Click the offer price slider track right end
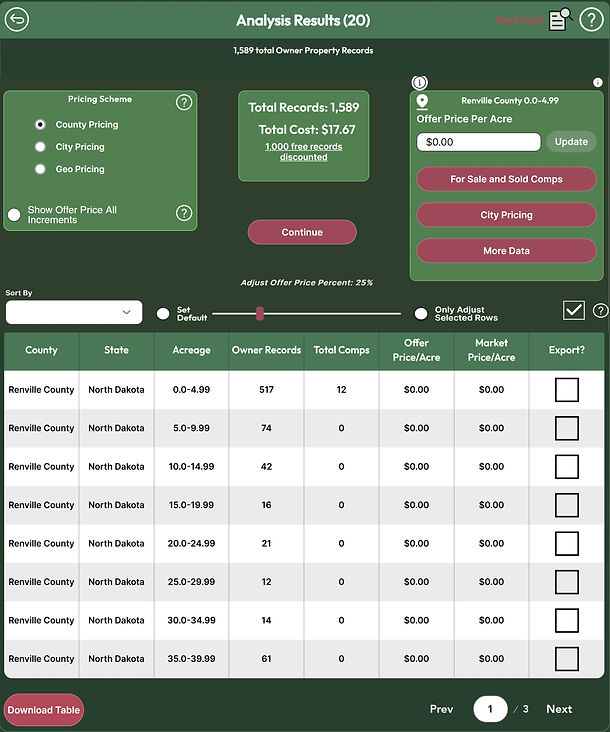 (x=399, y=314)
